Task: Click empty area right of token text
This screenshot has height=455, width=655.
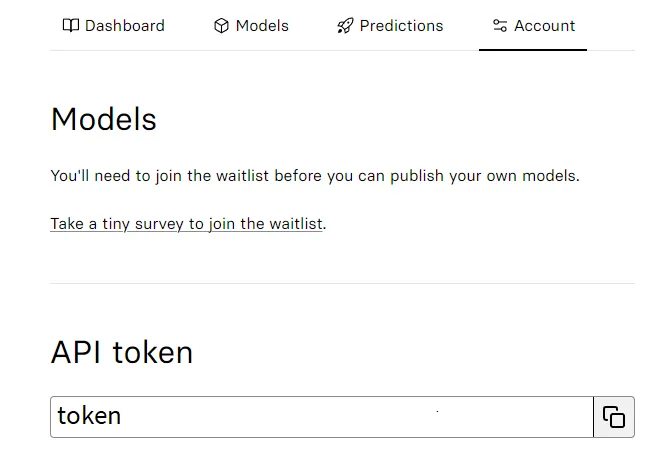Action: (x=355, y=417)
